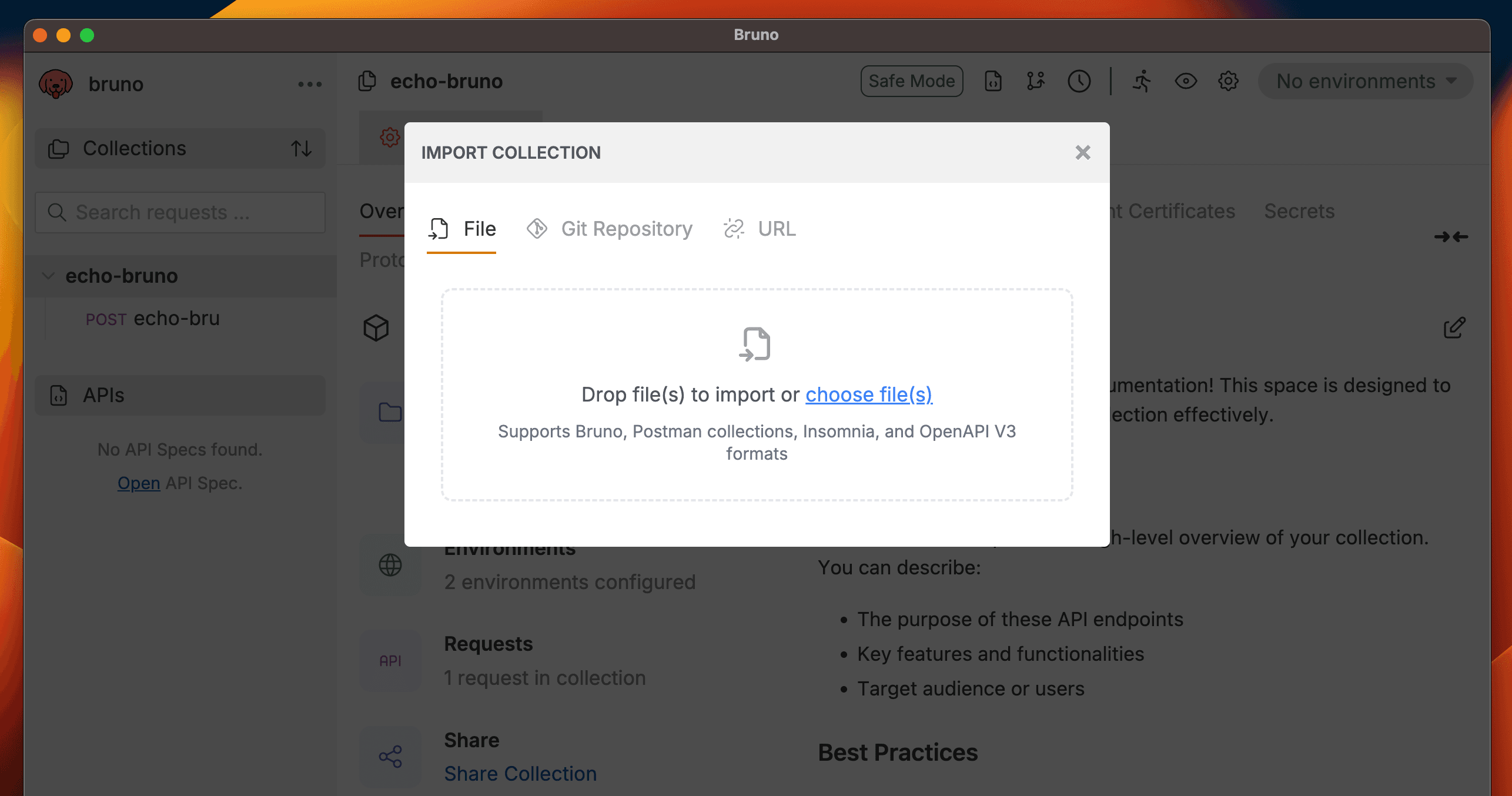Toggle Safe Mode button

coord(912,81)
